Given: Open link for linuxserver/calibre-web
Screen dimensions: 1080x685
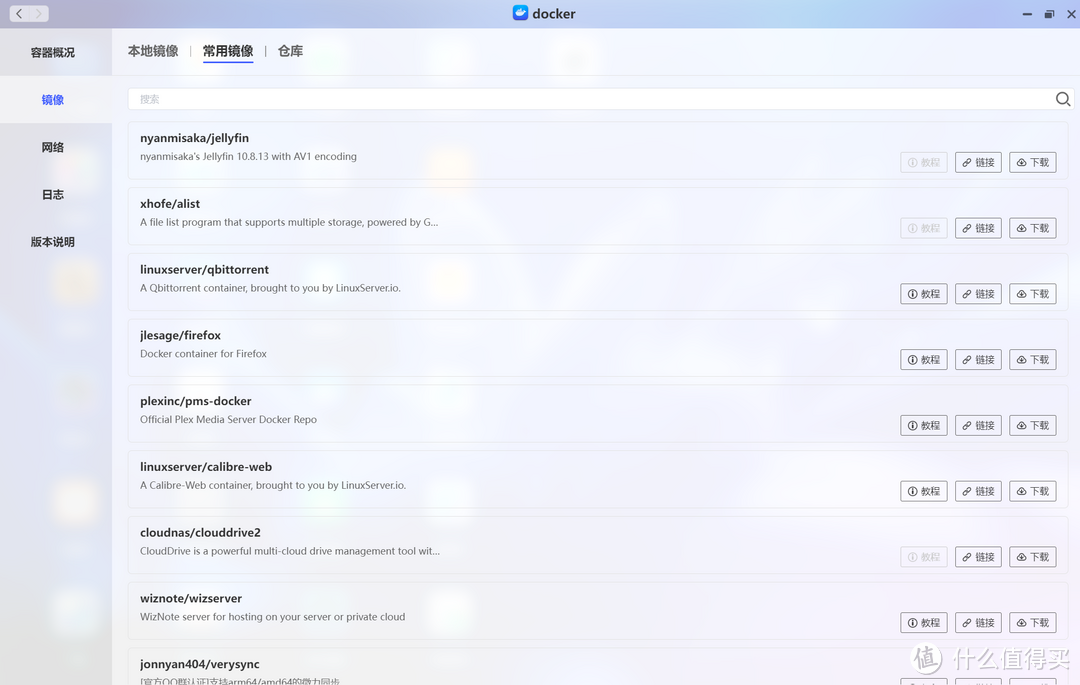Looking at the screenshot, I should (x=978, y=491).
